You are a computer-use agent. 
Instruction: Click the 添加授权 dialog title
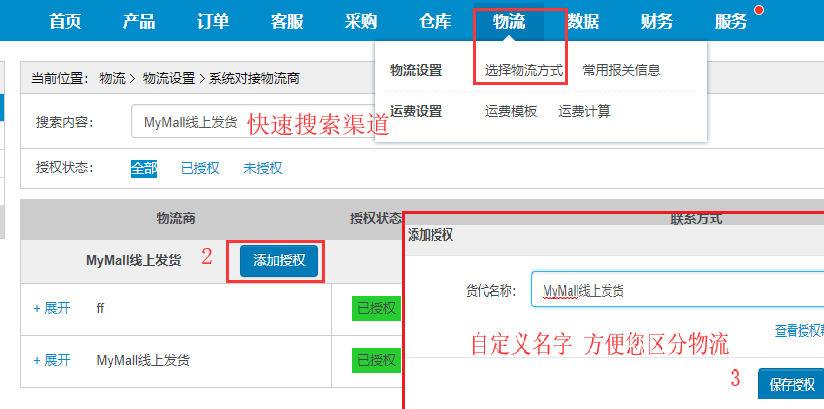point(430,236)
